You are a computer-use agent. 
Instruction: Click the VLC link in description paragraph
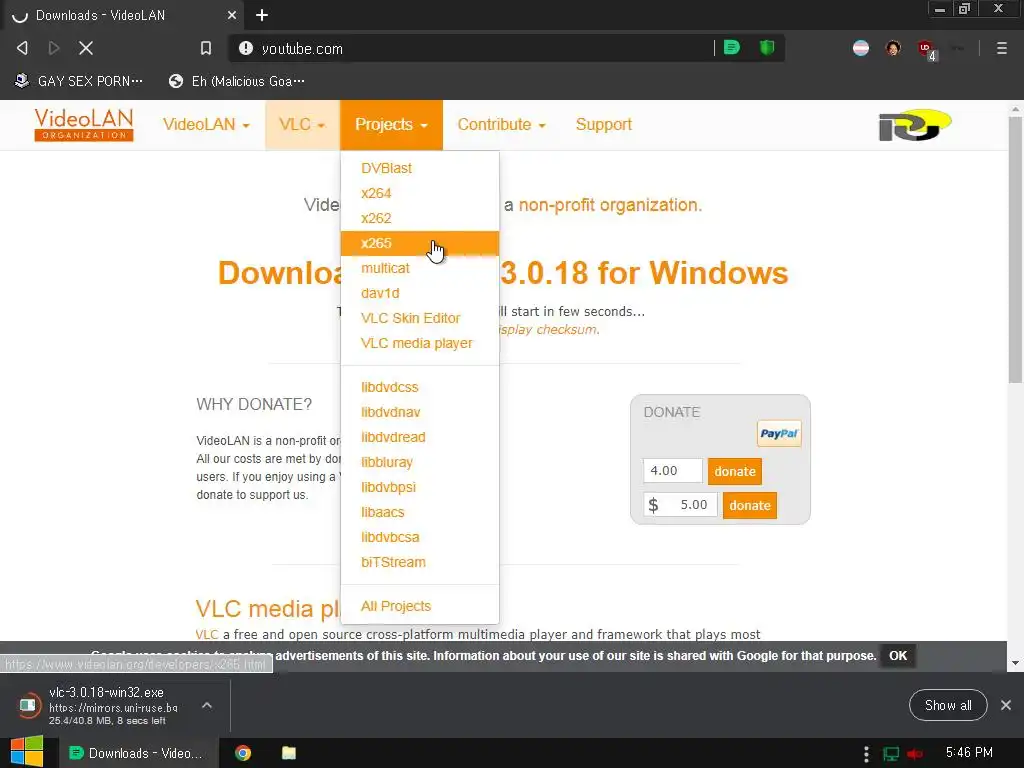tap(206, 634)
